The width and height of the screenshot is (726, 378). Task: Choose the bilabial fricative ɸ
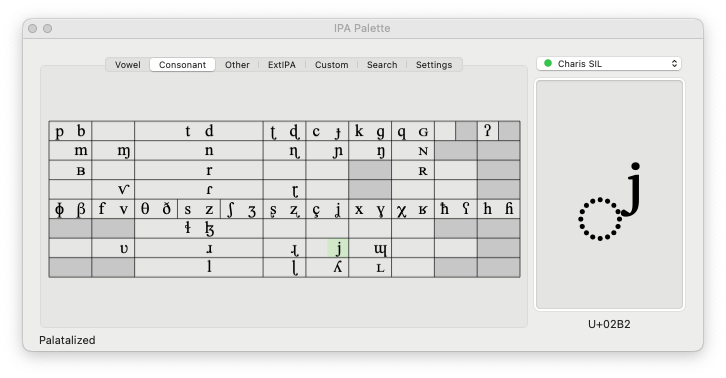coord(59,209)
